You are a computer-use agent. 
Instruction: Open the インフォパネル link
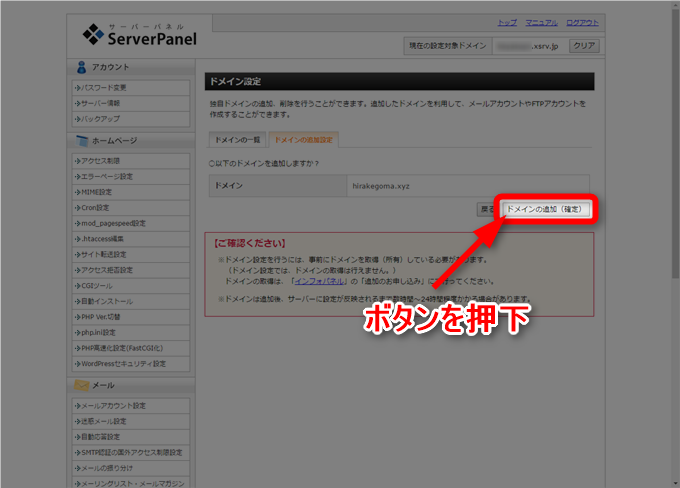[x=319, y=281]
